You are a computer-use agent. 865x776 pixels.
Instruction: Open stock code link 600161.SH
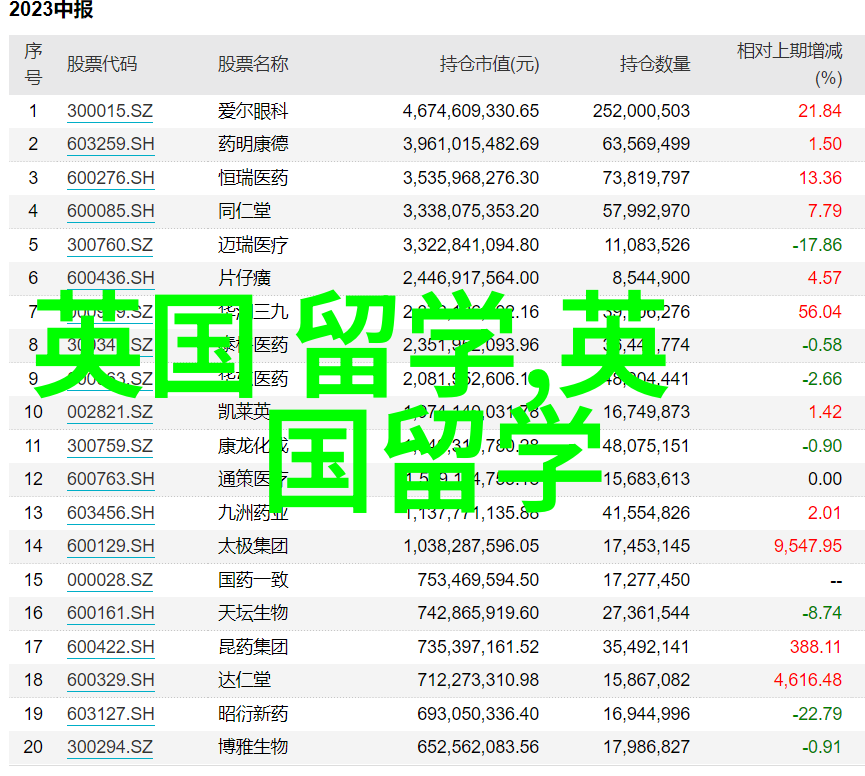[110, 613]
